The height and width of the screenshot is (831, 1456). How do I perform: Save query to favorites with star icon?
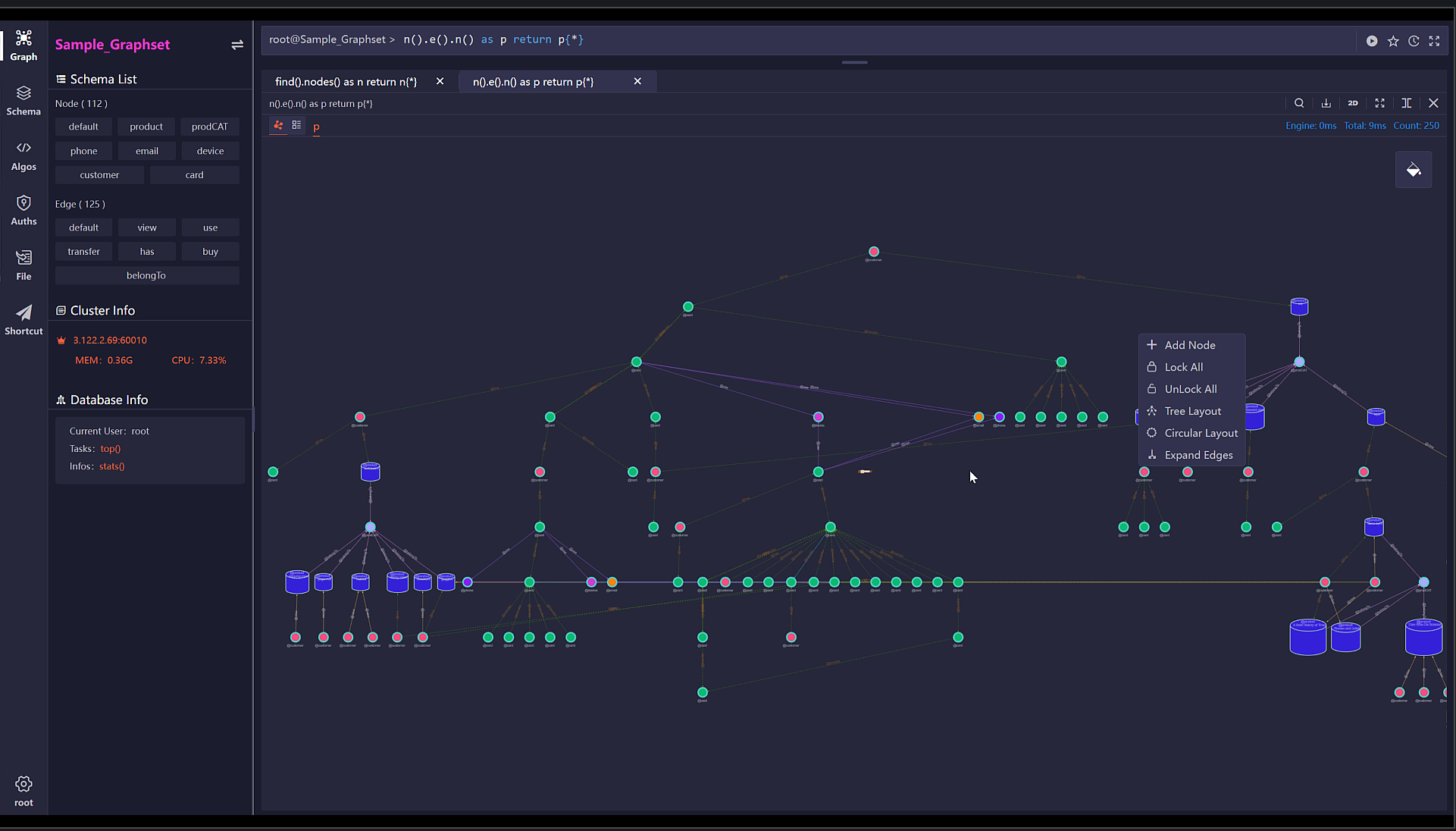[x=1393, y=41]
